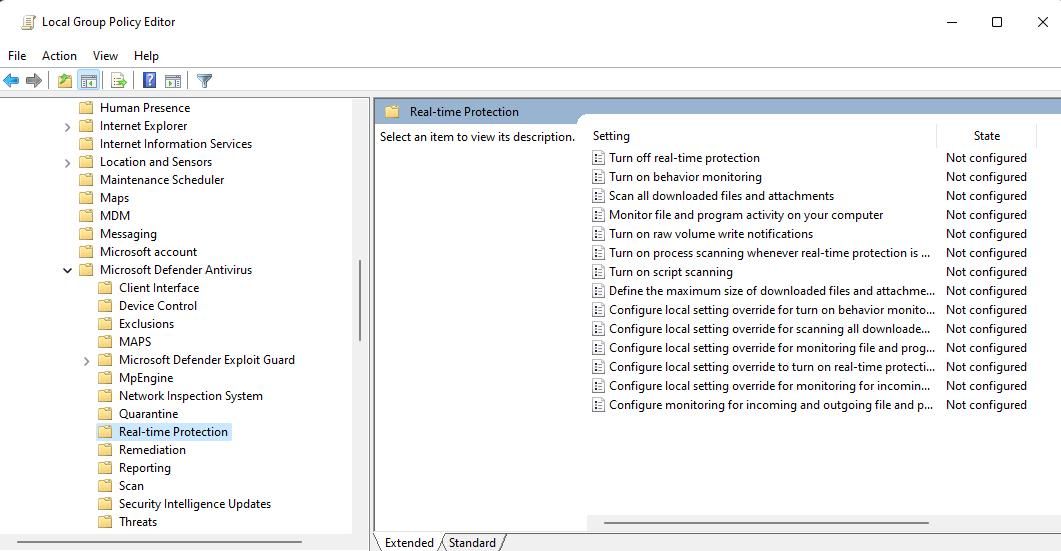Select Network Inspection System folder
Screen dimensions: 1061x551
tap(191, 395)
